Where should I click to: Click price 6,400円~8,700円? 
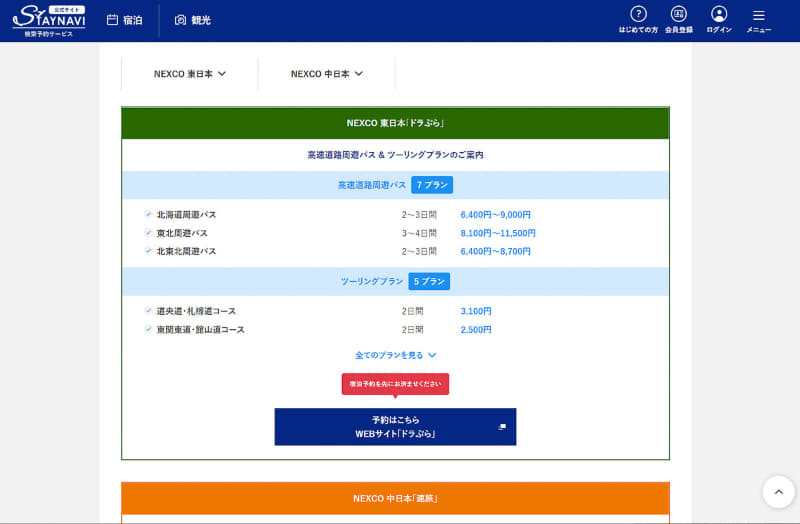[495, 252]
